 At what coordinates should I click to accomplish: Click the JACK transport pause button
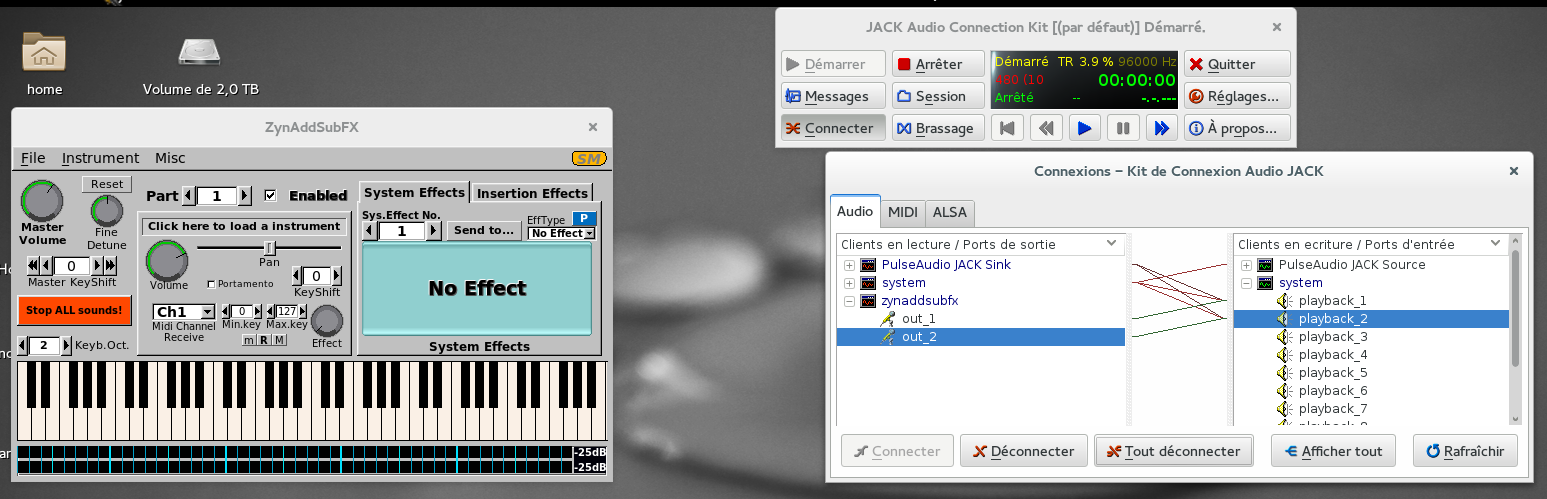click(x=1123, y=128)
